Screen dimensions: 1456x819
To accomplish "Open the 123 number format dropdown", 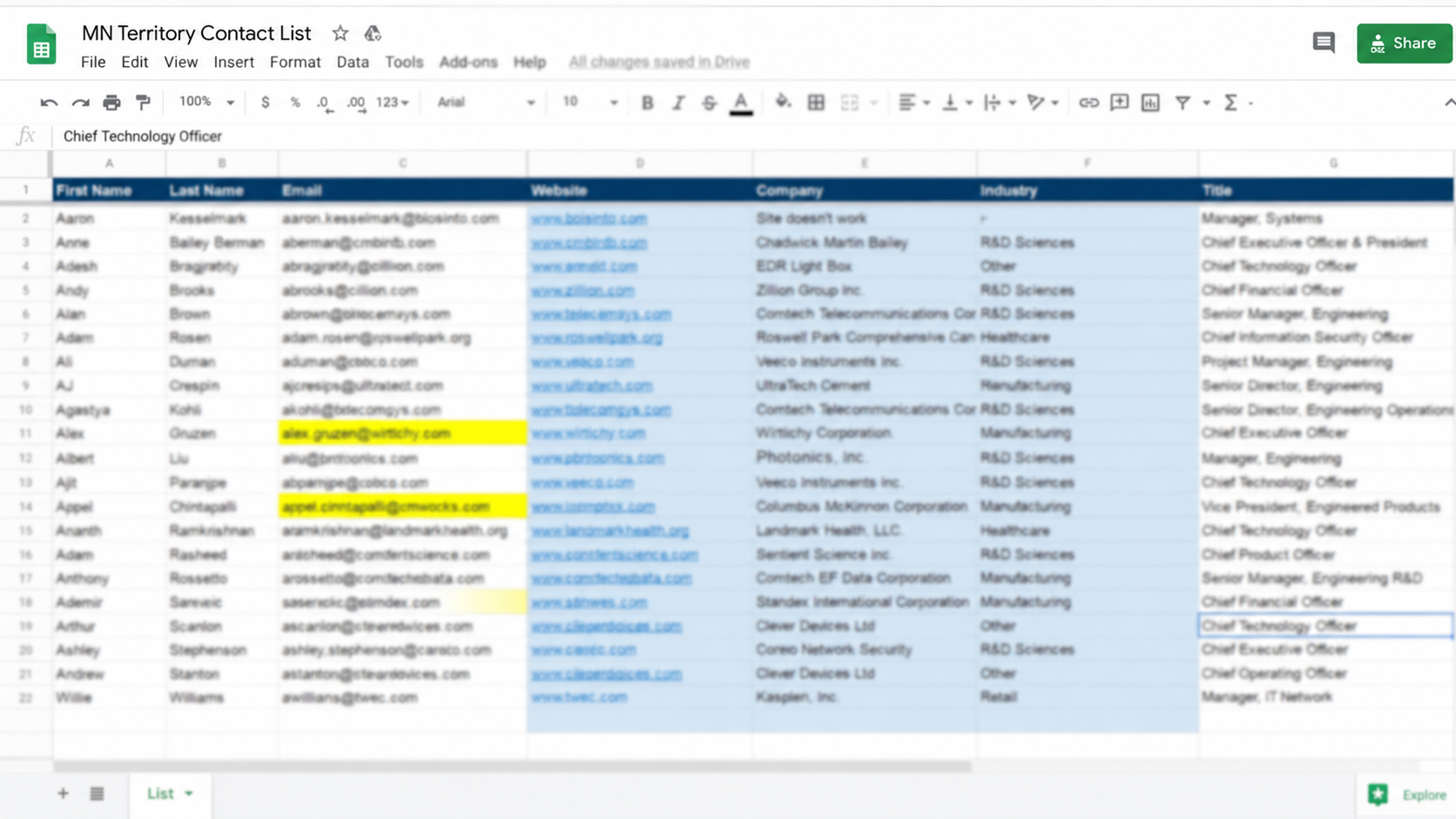I will 392,102.
